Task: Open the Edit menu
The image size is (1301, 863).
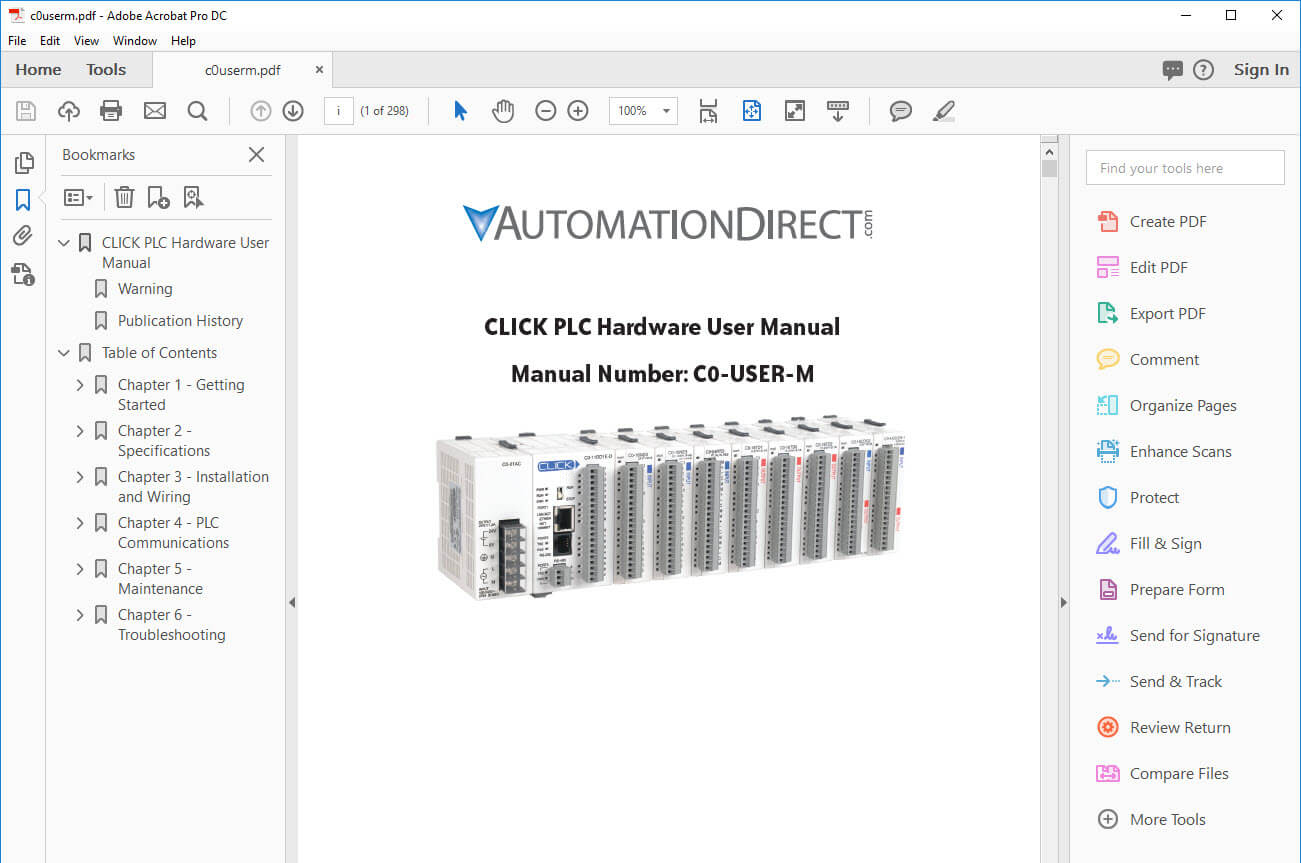Action: click(x=50, y=41)
